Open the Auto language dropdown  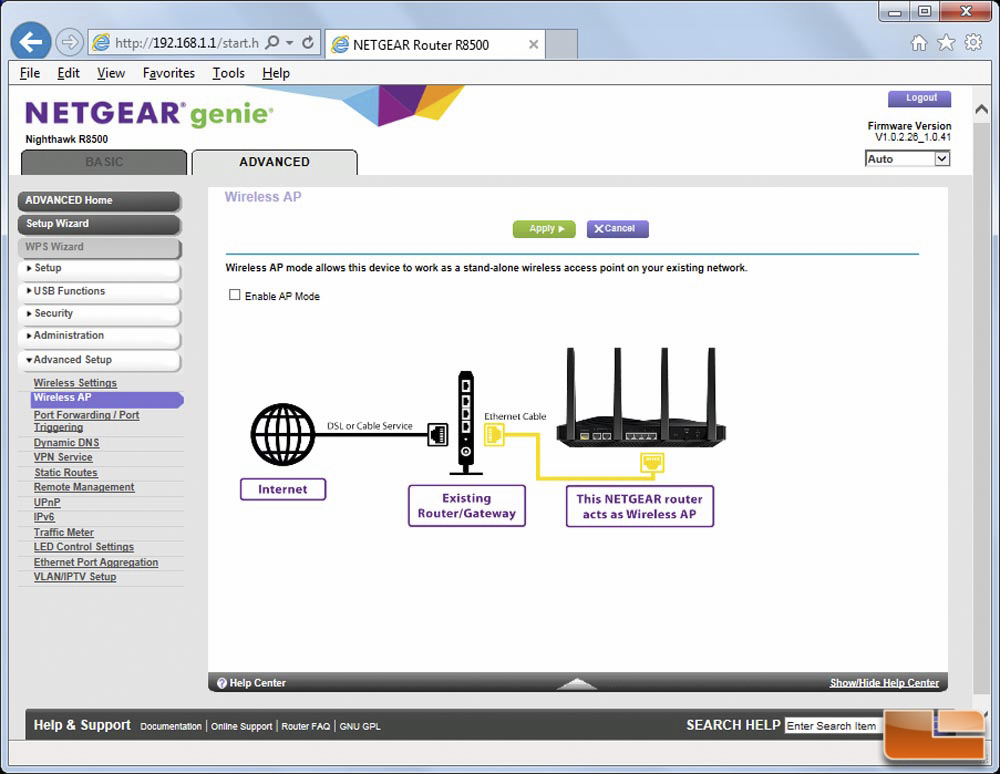click(908, 159)
